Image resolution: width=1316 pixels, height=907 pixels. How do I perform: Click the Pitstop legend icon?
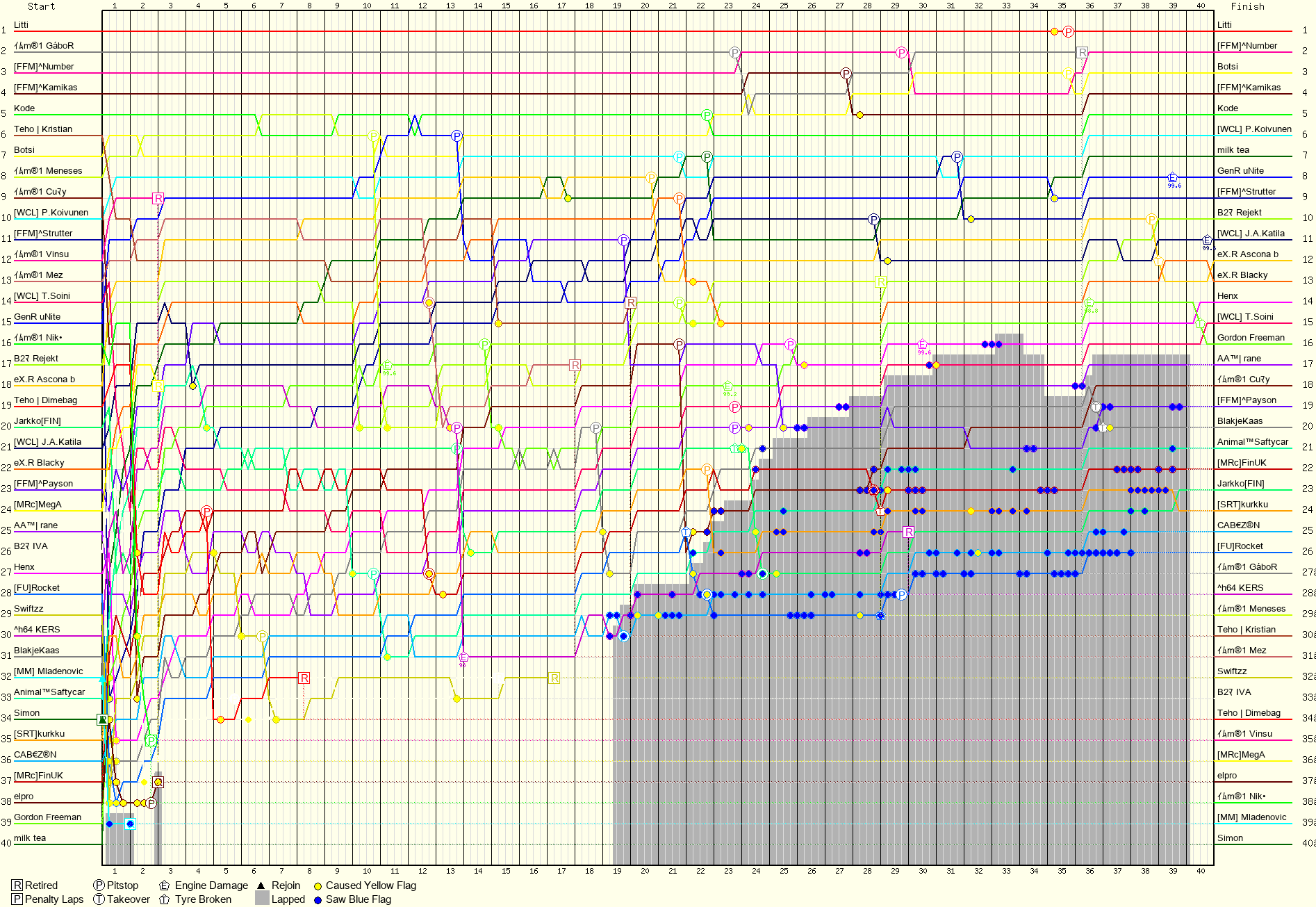coord(99,885)
